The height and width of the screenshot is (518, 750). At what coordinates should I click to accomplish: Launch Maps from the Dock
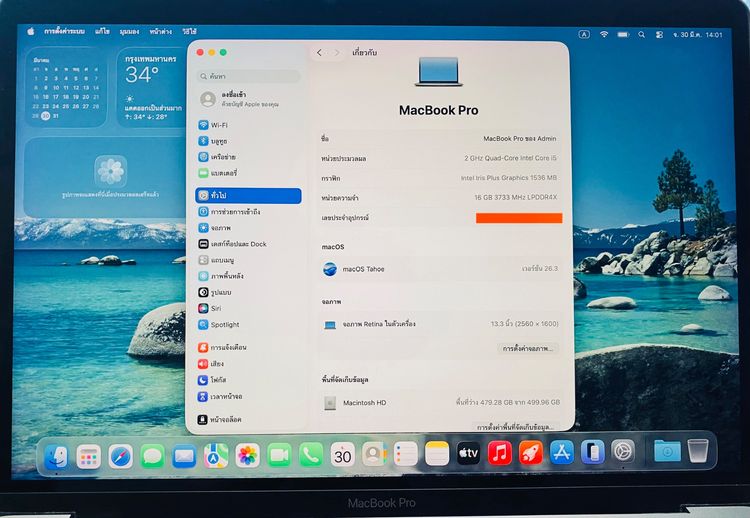coord(216,455)
